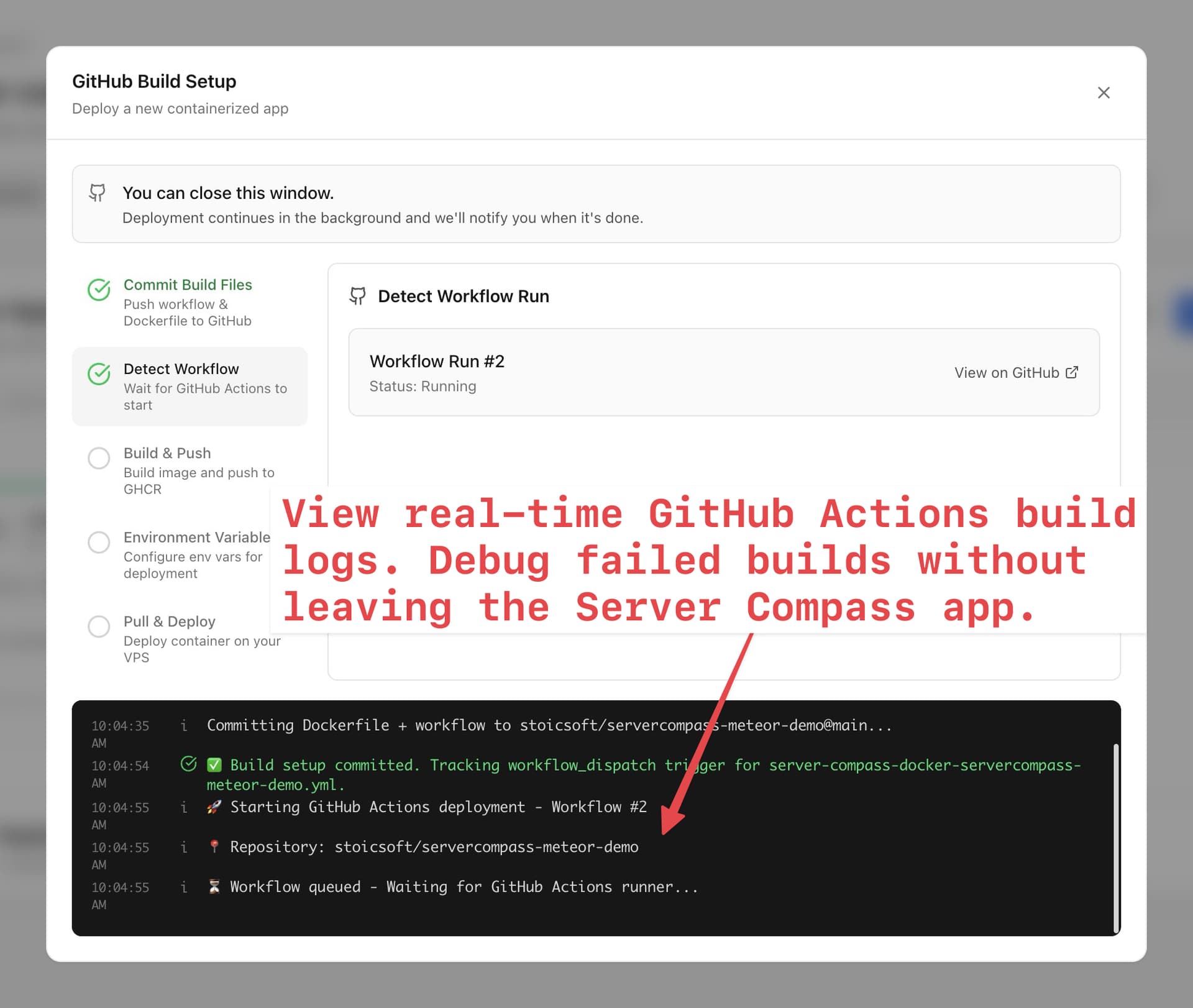
Task: Select the Pull & Deploy step circle
Action: (99, 626)
